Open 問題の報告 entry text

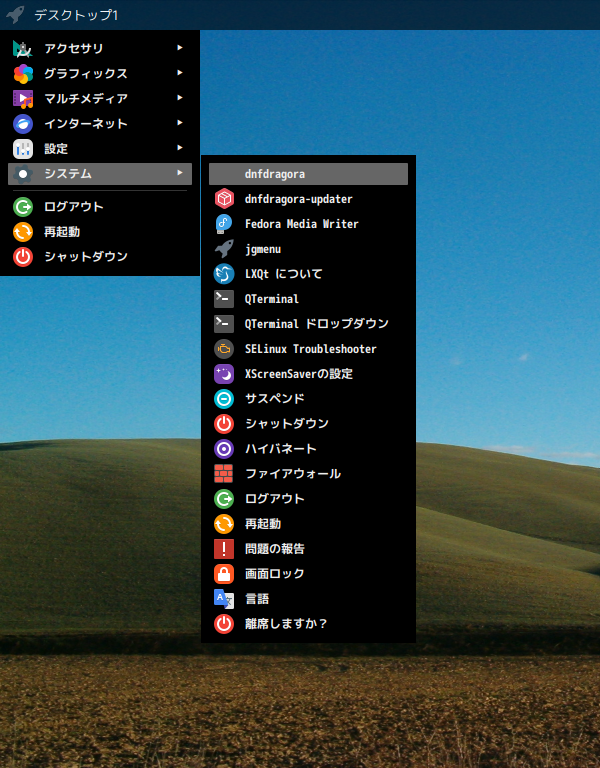tap(275, 549)
